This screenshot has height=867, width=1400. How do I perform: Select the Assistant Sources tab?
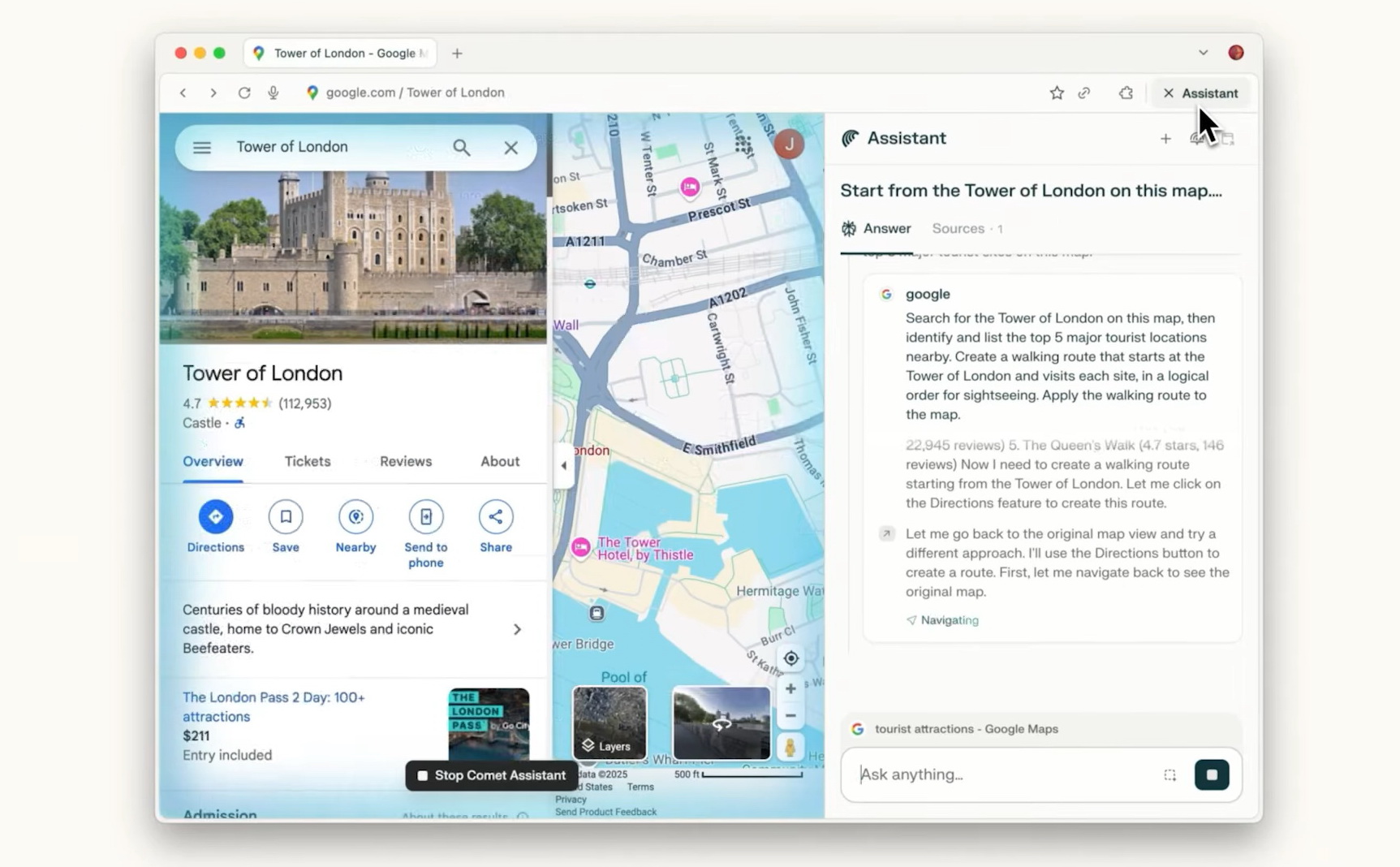967,229
